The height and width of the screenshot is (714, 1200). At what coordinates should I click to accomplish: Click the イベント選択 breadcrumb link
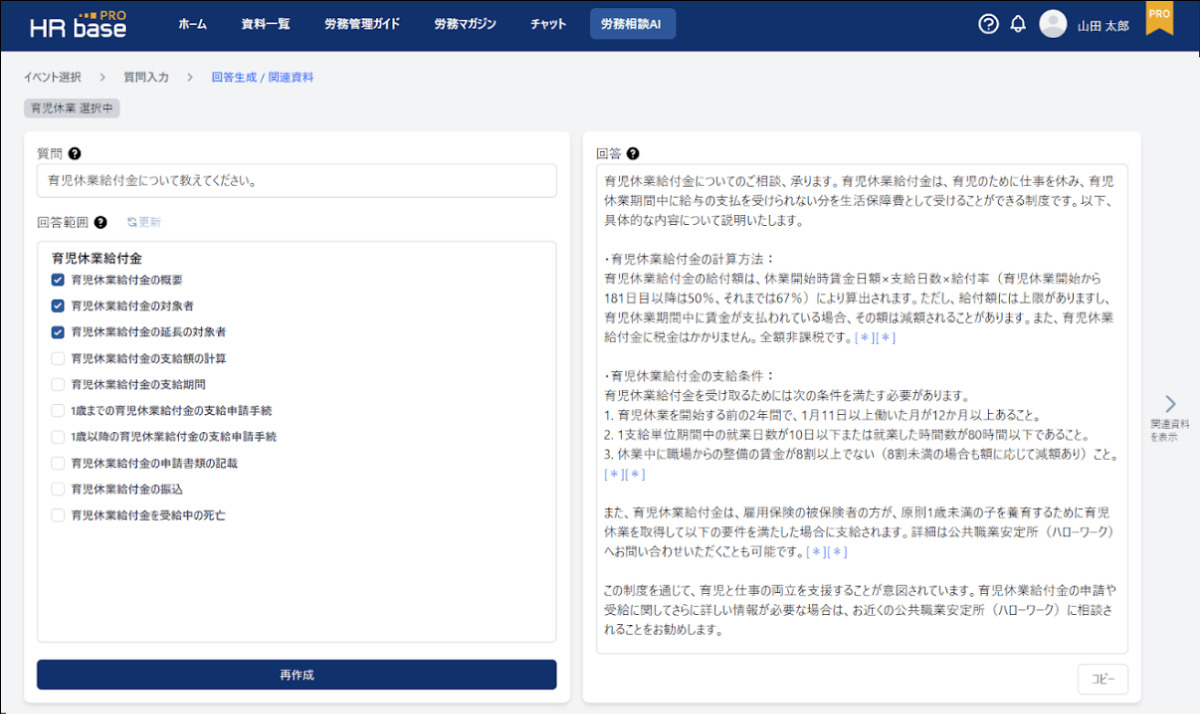coord(52,77)
